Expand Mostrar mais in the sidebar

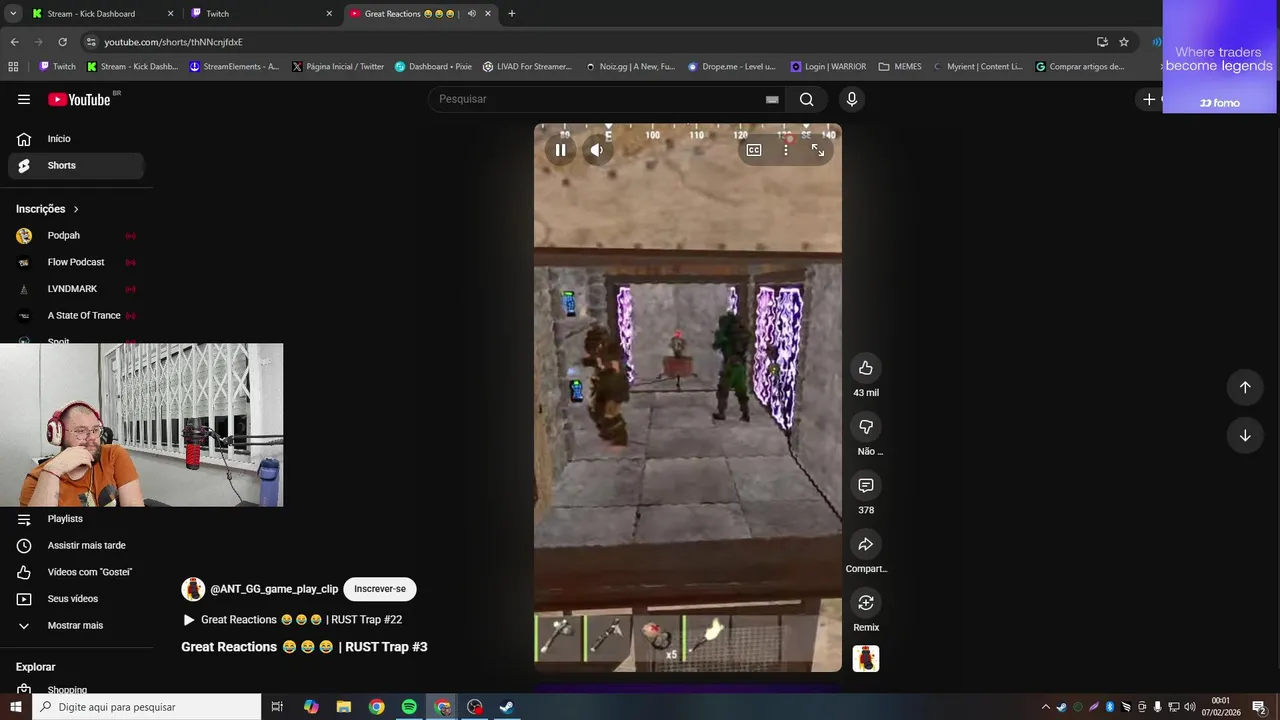coord(75,625)
